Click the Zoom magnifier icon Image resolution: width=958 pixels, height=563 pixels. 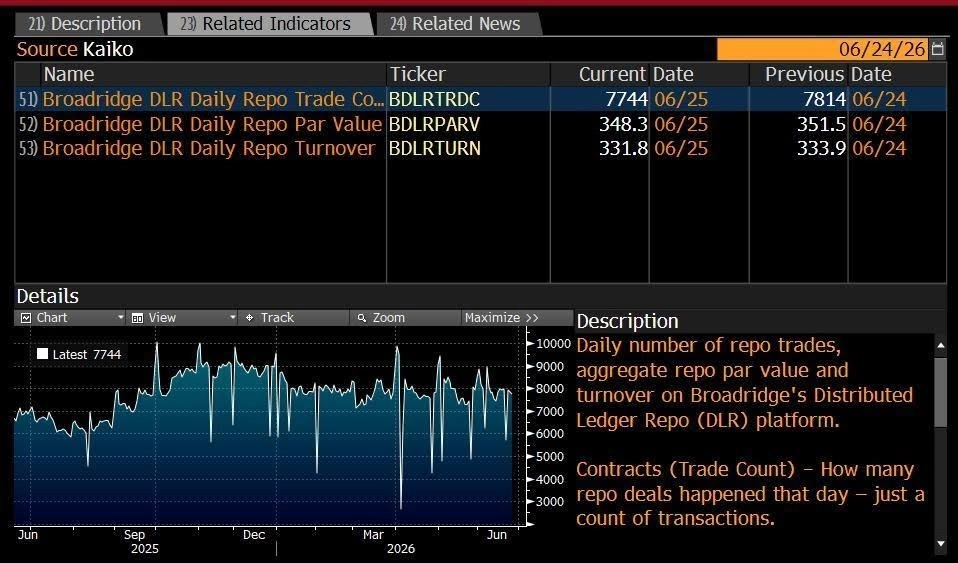pos(362,318)
